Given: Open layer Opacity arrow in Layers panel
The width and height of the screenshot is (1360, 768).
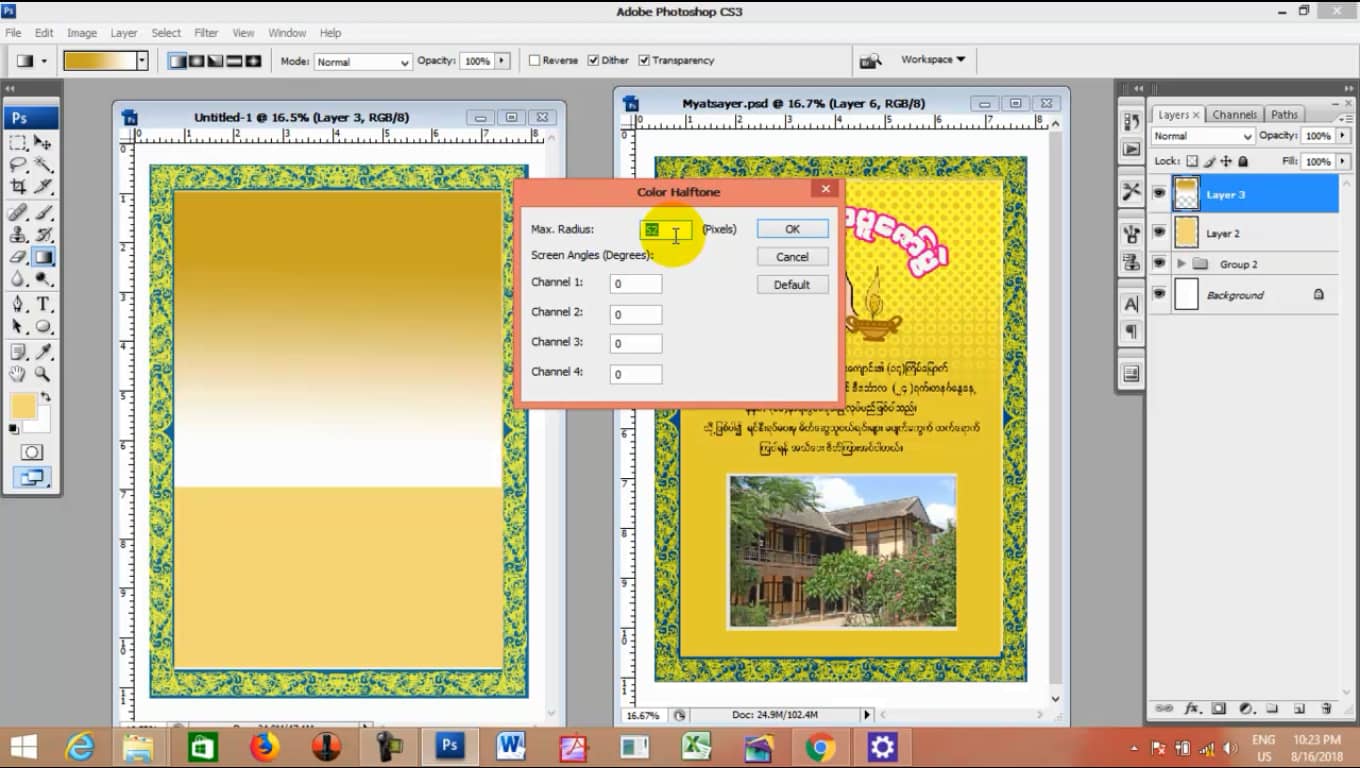Looking at the screenshot, I should point(1341,136).
